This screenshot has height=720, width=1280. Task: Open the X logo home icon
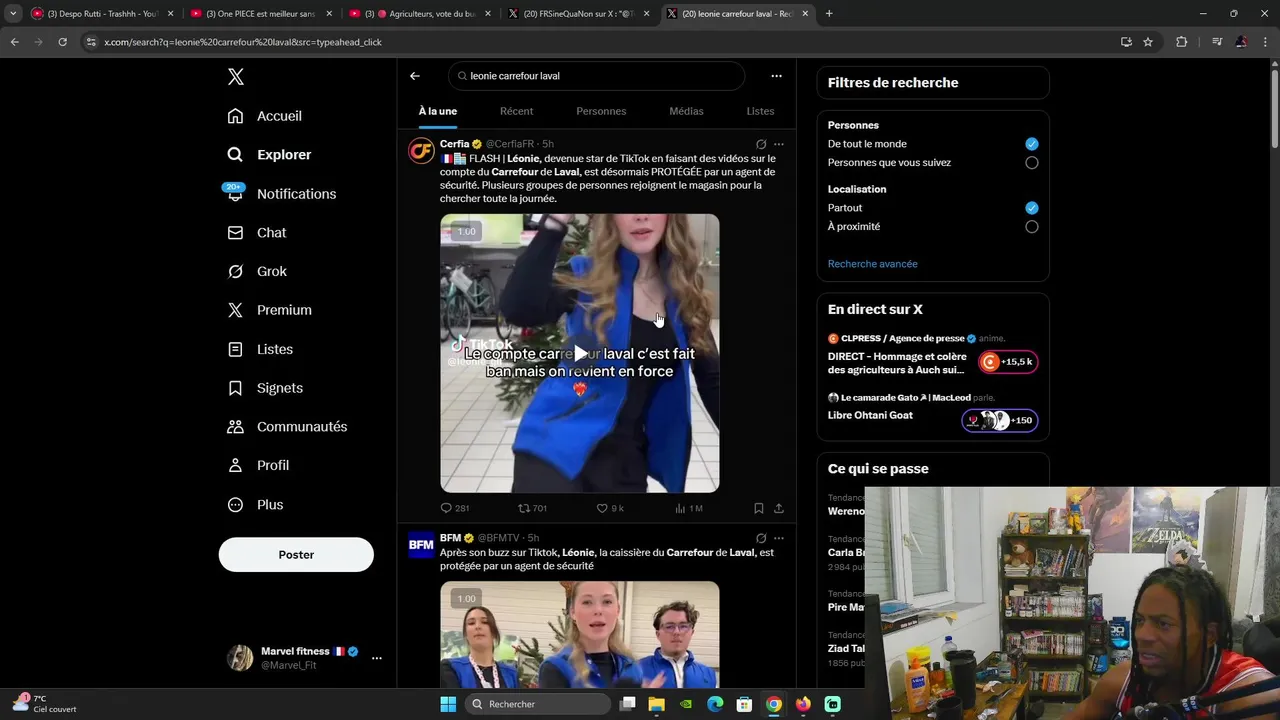(235, 77)
